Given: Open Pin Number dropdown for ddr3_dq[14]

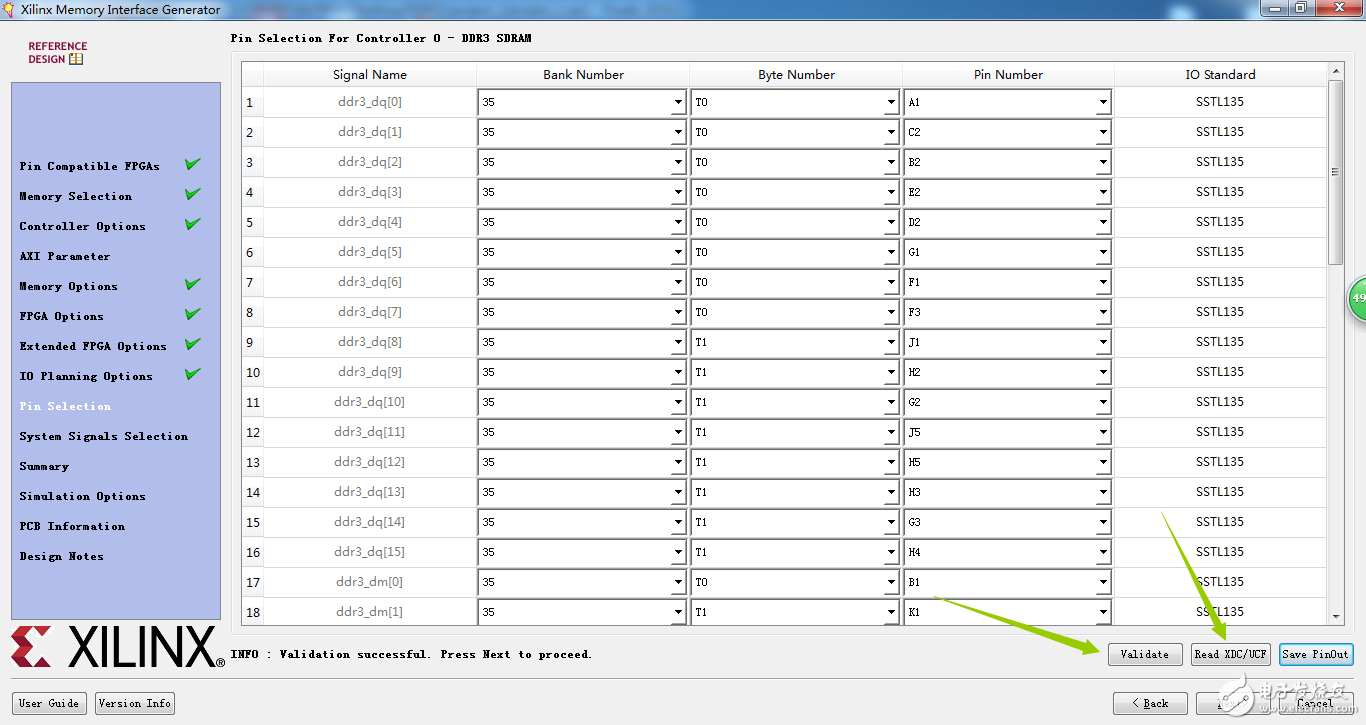Looking at the screenshot, I should [1008, 522].
